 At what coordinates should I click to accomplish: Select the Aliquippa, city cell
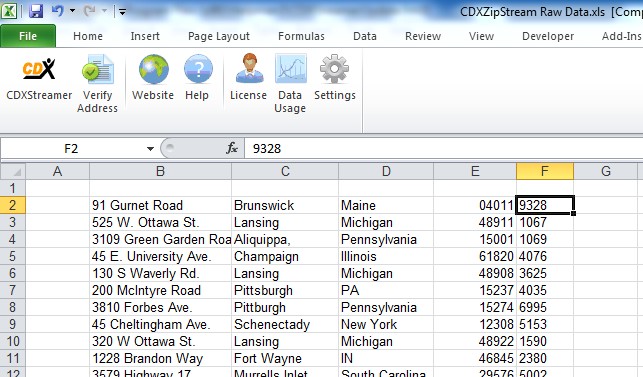click(285, 239)
